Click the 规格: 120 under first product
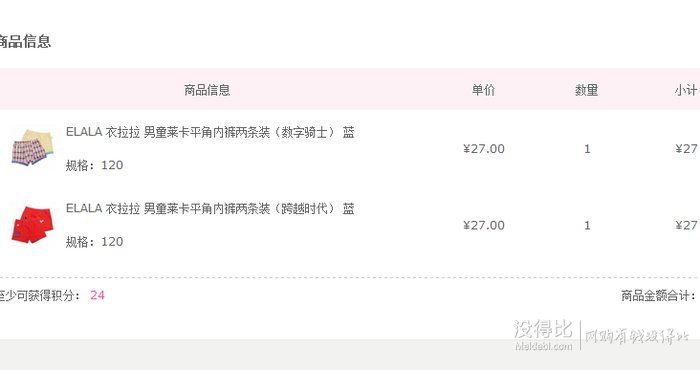The width and height of the screenshot is (700, 370). pos(94,165)
